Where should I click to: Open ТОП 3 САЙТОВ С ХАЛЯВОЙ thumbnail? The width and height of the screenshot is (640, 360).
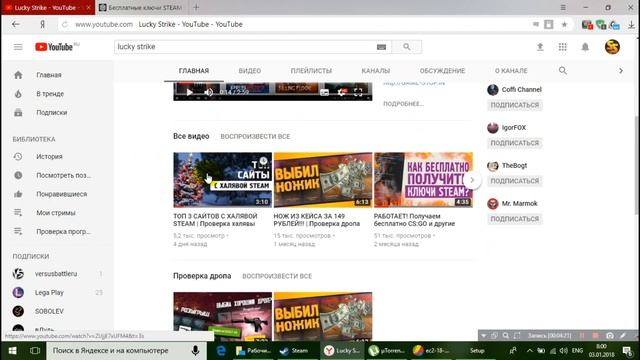coord(222,180)
